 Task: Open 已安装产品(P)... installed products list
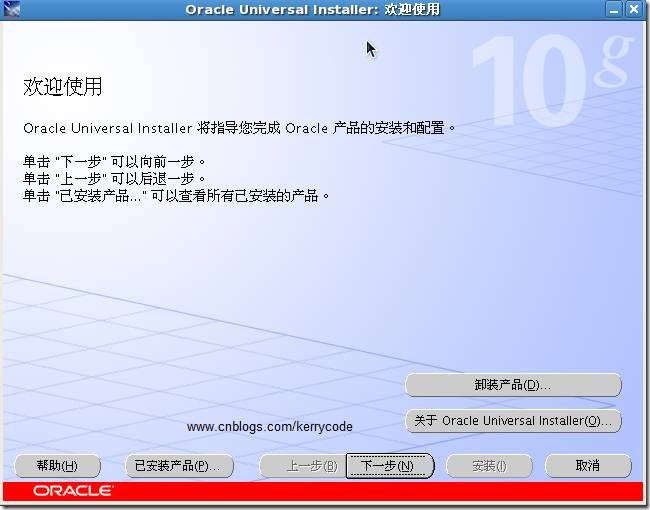[179, 466]
